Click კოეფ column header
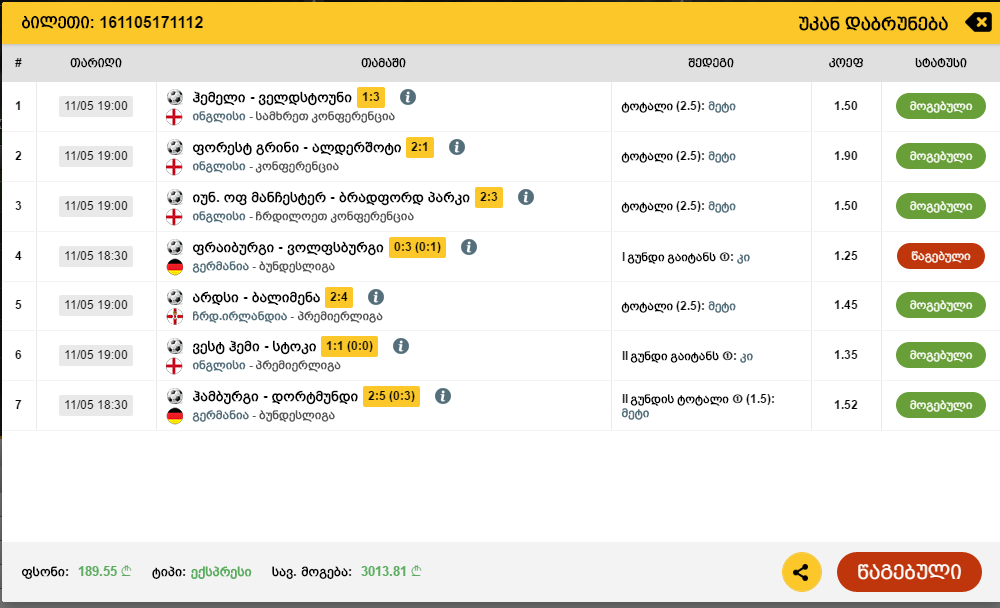Screen dimensions: 1000x608 point(846,63)
